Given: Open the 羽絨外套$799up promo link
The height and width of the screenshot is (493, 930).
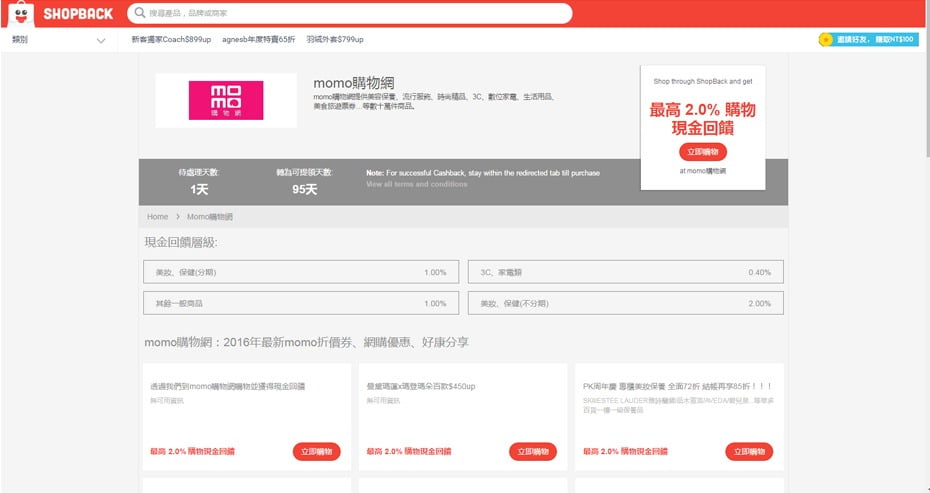Looking at the screenshot, I should [x=335, y=39].
